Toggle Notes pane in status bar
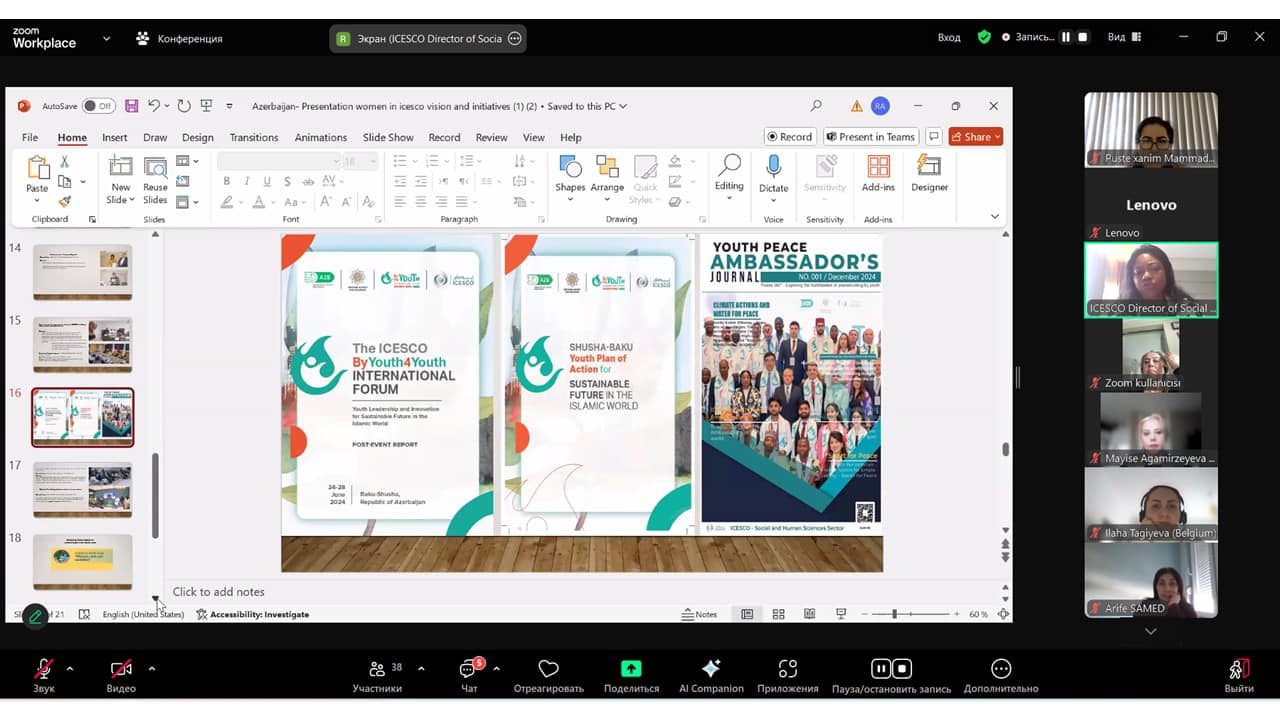The image size is (1280, 720). pos(700,614)
